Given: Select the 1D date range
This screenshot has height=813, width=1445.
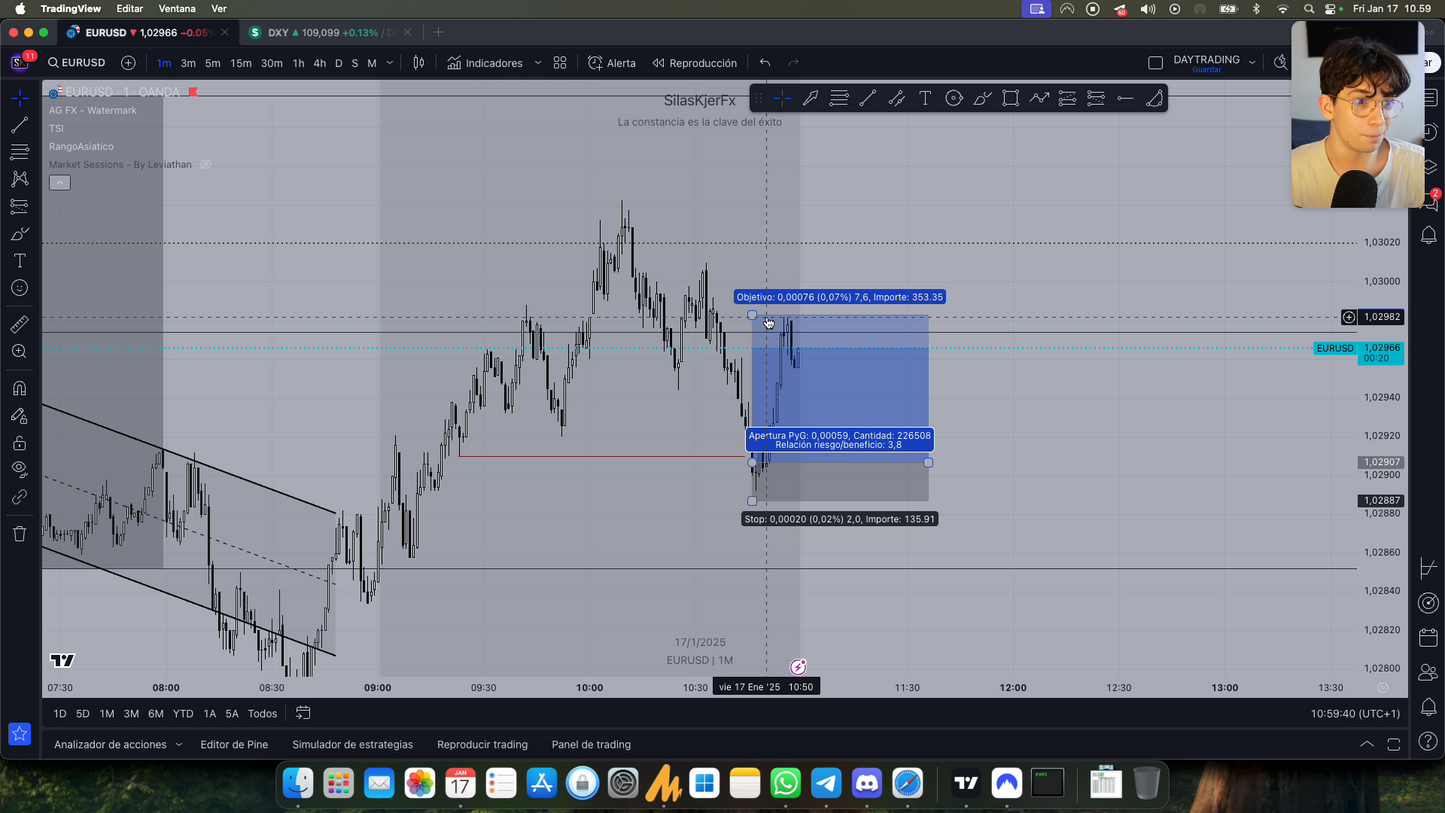Looking at the screenshot, I should pos(59,714).
